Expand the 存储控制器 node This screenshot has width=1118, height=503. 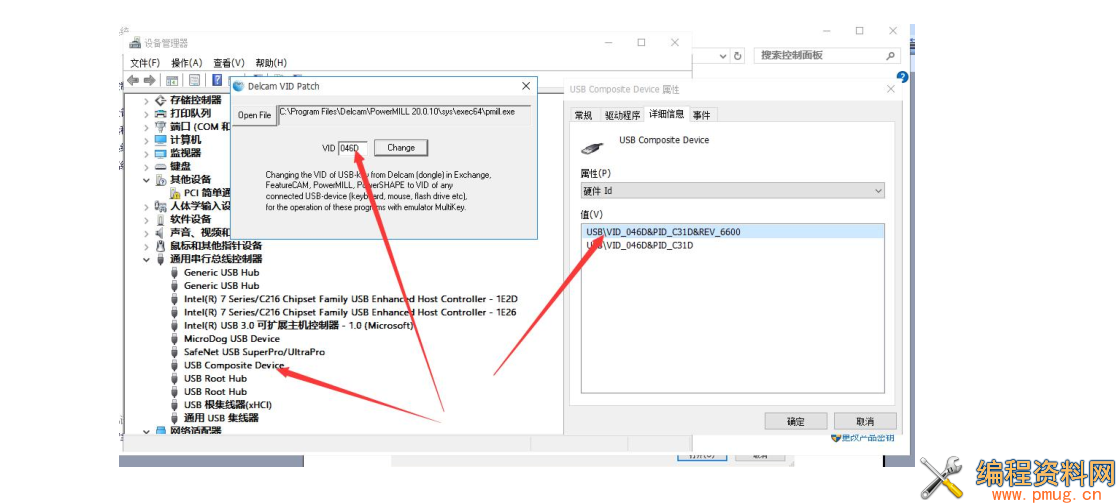click(146, 100)
